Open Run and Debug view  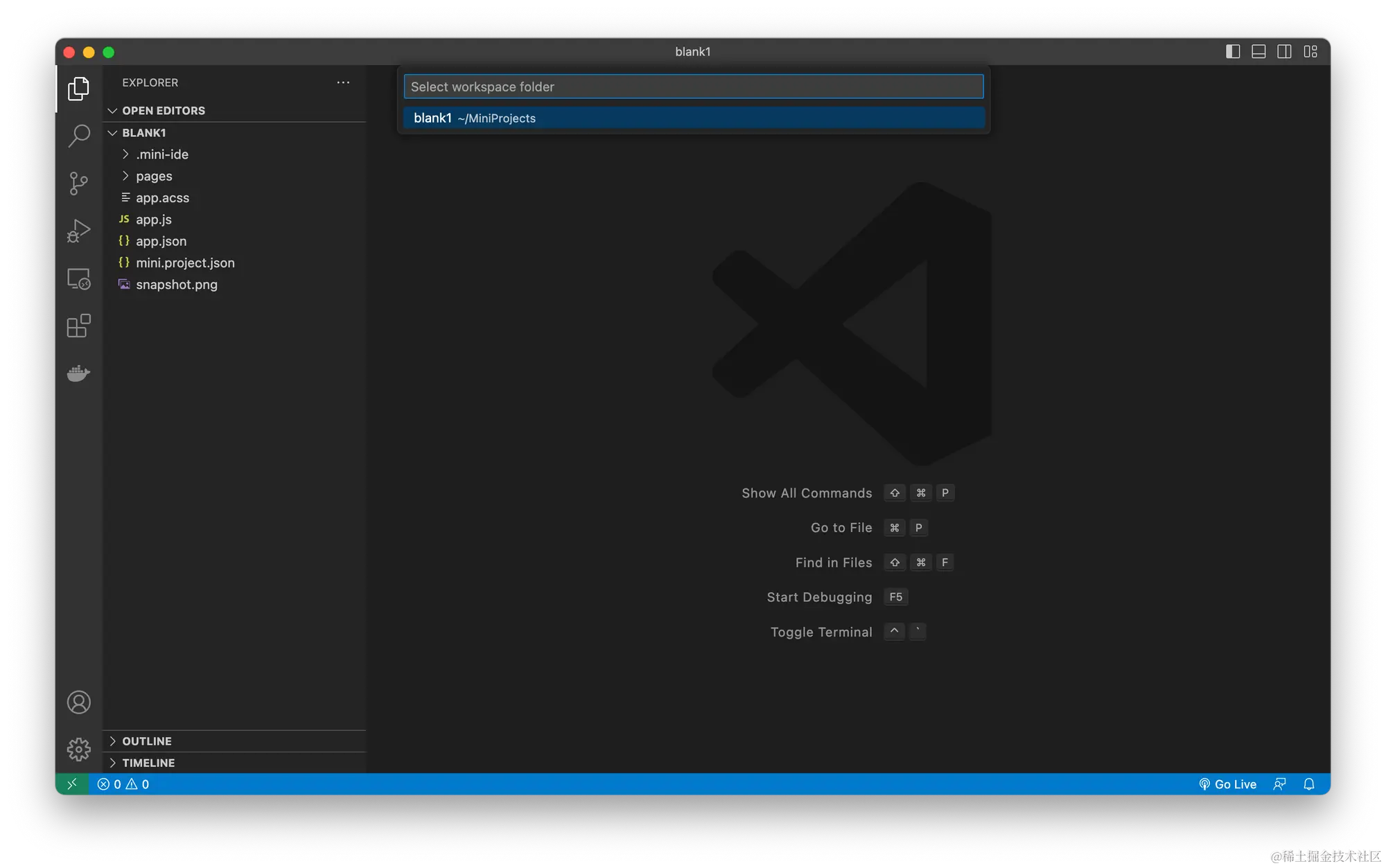coord(79,231)
